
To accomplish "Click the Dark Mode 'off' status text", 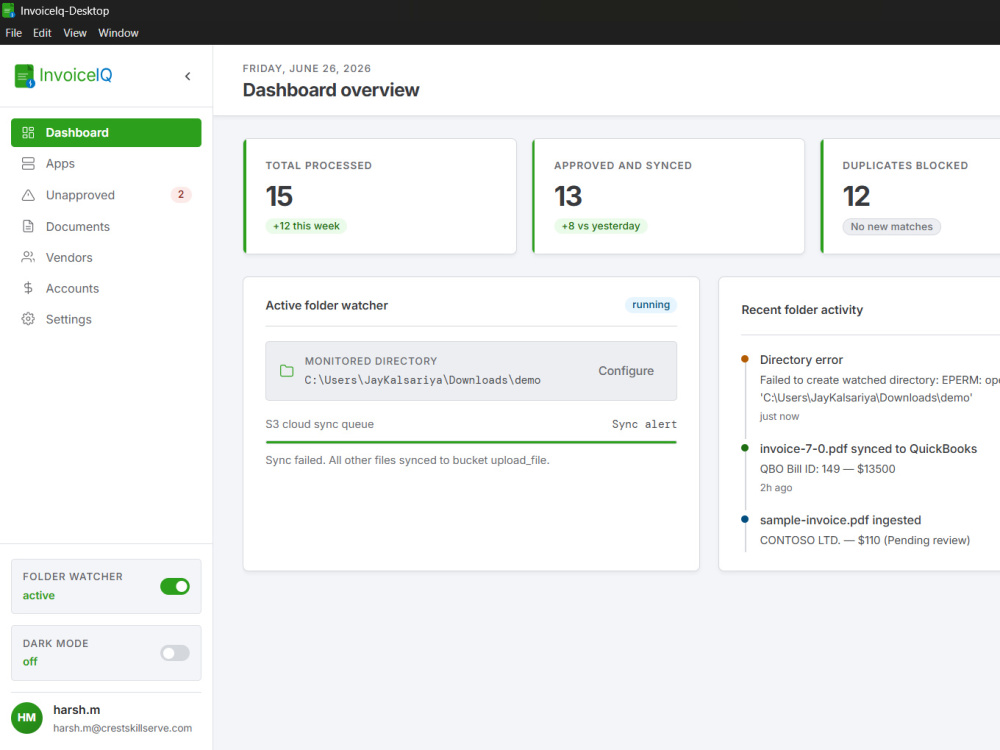I will pyautogui.click(x=30, y=662).
